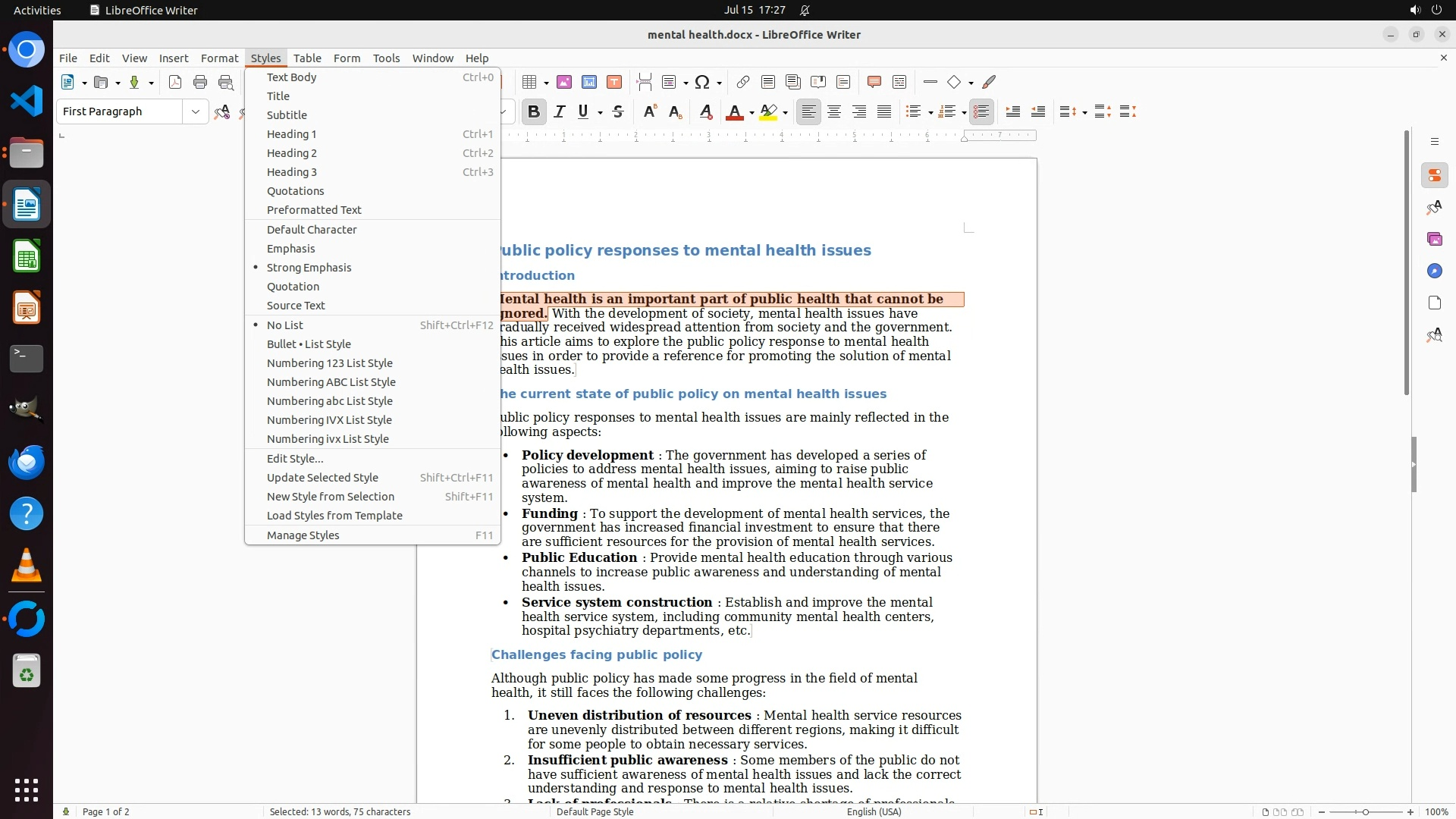Click the Italic formatting icon
1456x819 pixels.
559,111
